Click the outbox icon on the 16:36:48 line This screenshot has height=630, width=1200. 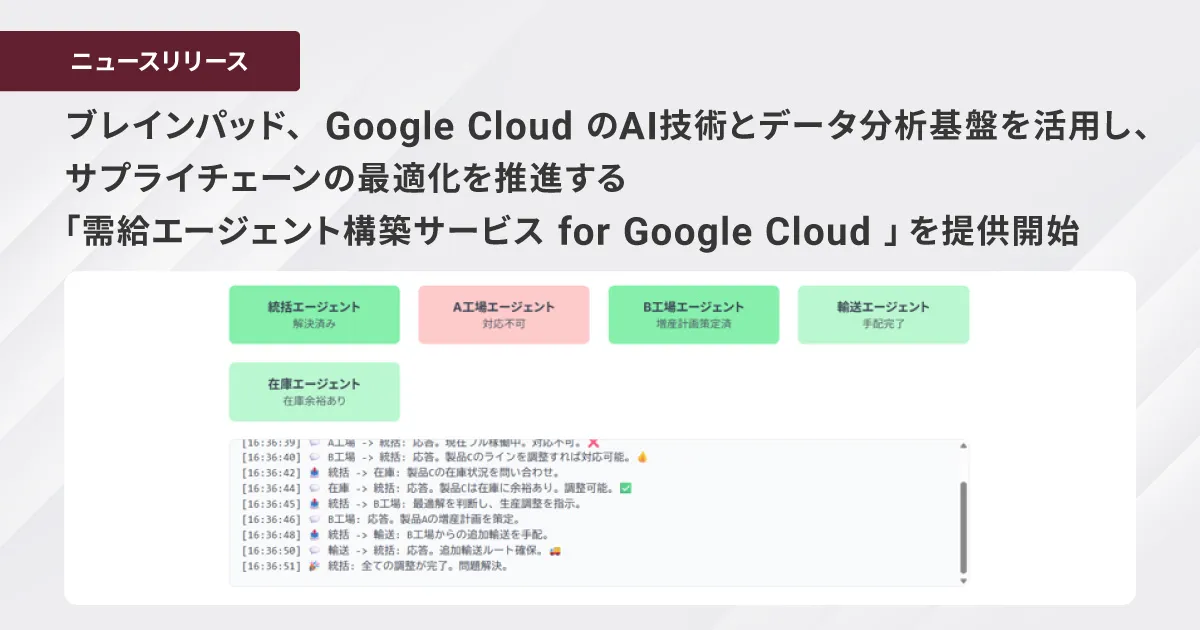point(314,535)
